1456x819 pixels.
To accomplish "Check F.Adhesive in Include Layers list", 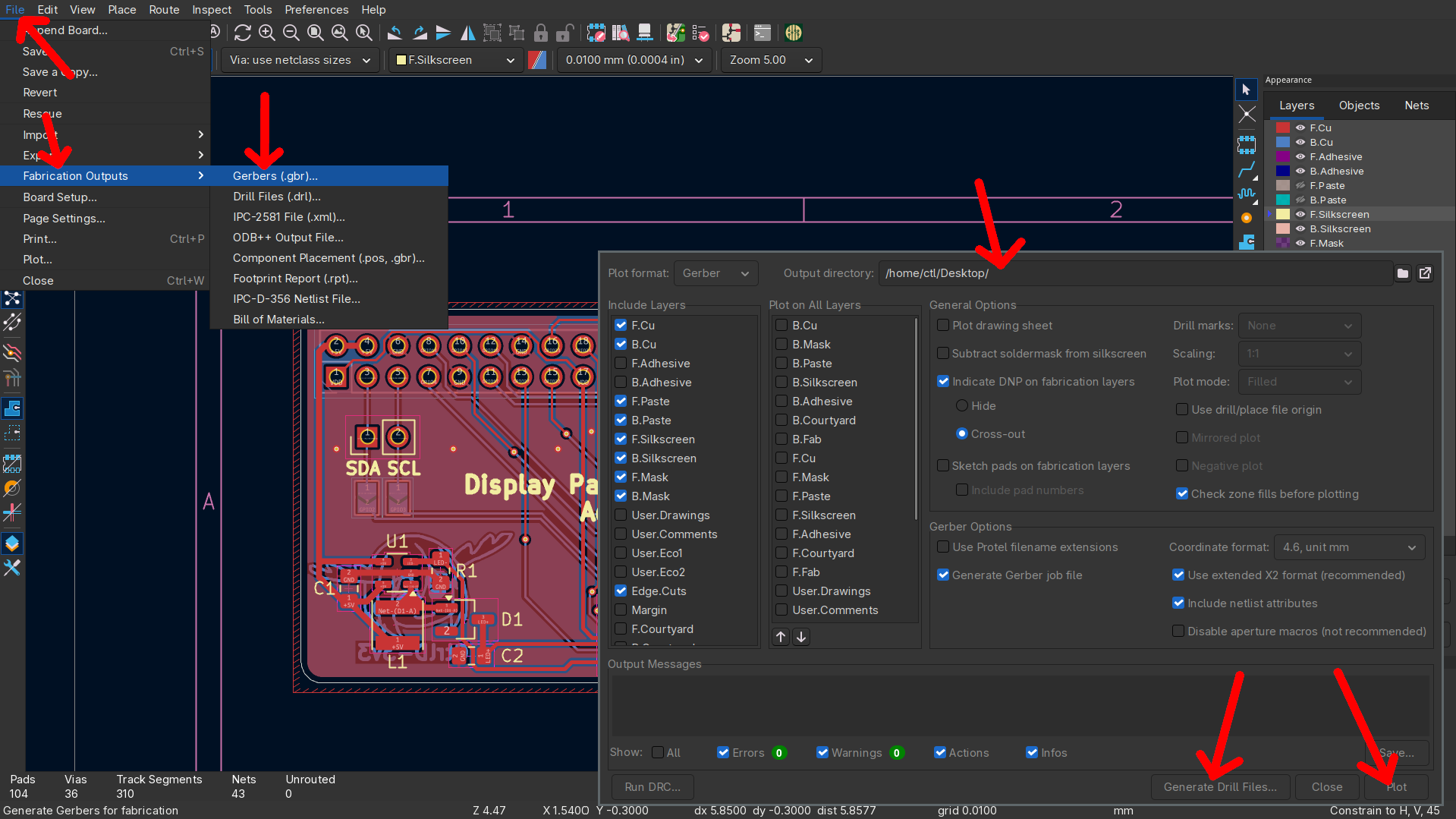I will (621, 364).
